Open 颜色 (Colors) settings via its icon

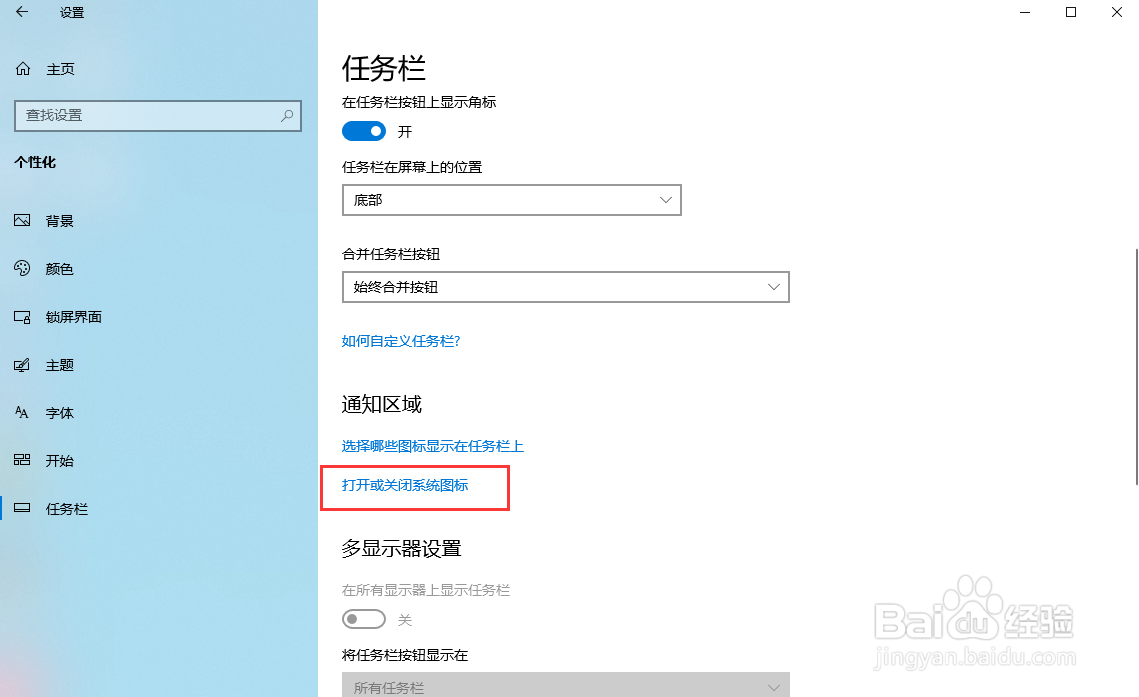(x=22, y=268)
